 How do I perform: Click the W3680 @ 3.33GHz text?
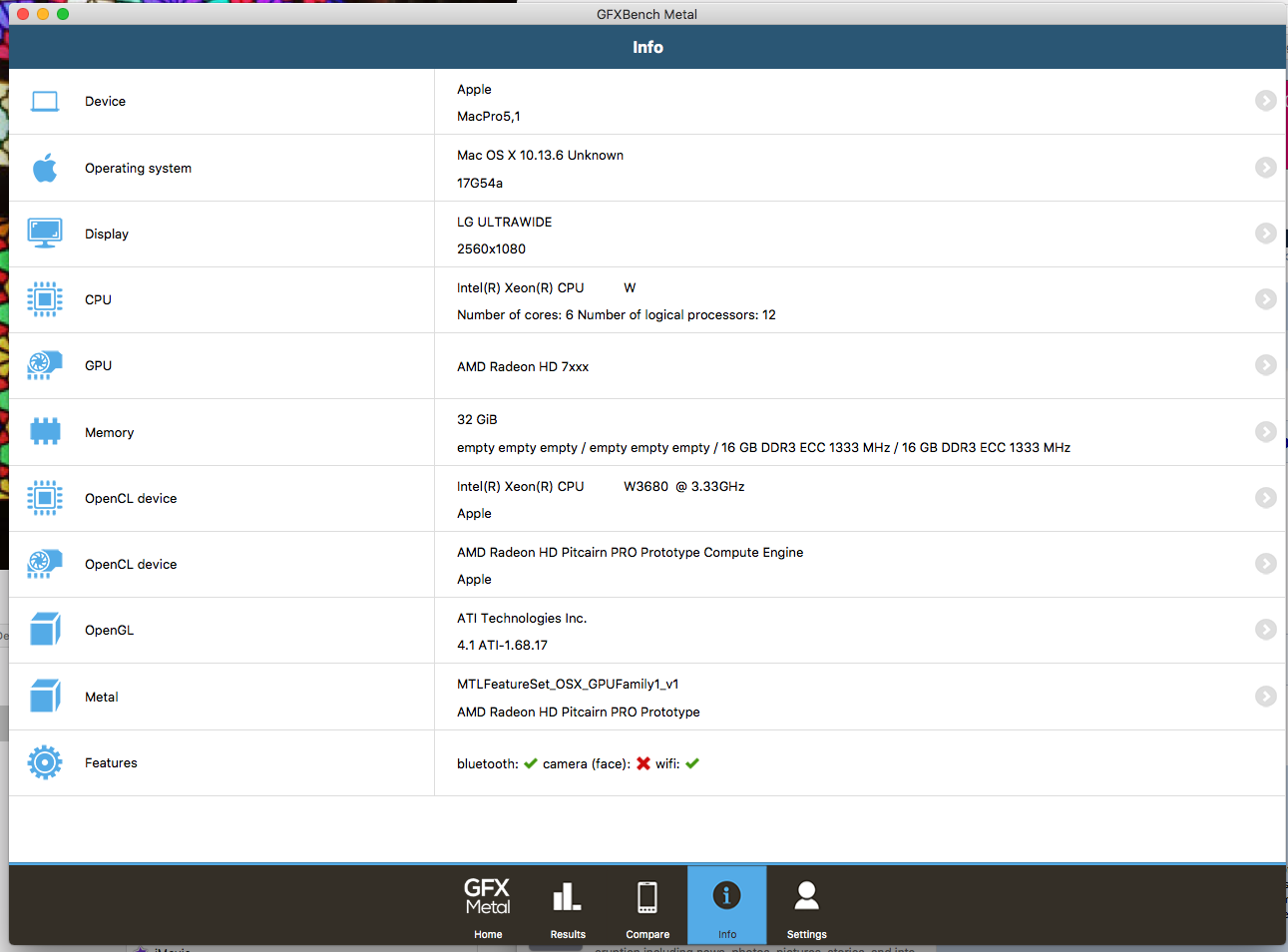point(684,486)
